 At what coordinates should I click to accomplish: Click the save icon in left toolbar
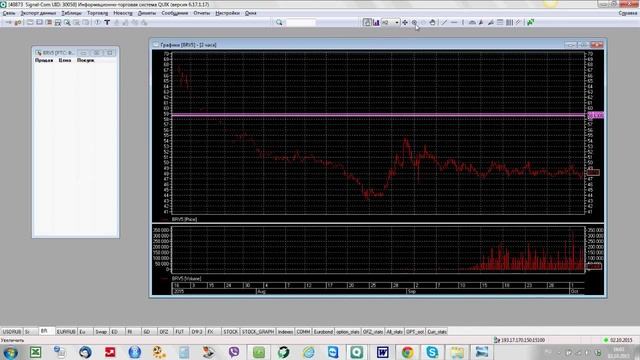[58, 22]
